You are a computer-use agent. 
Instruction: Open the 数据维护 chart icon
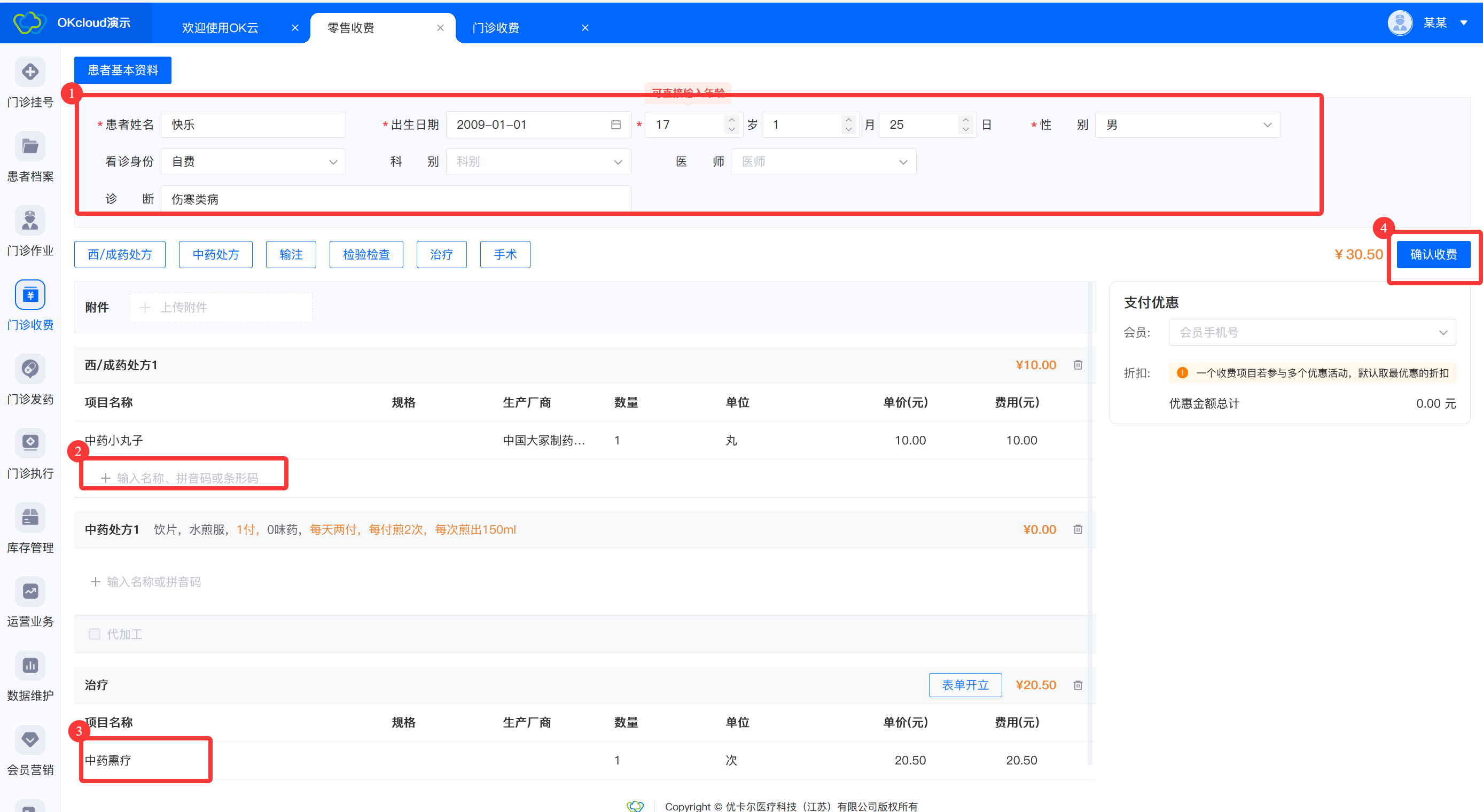[x=30, y=666]
